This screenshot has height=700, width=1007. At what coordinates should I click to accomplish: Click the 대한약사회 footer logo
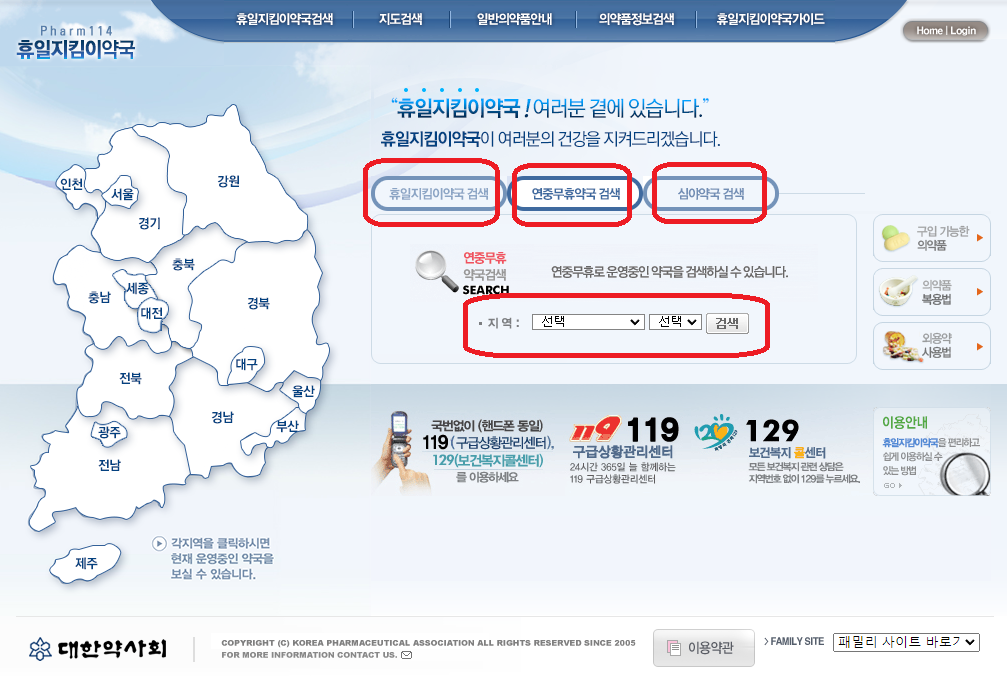click(98, 649)
